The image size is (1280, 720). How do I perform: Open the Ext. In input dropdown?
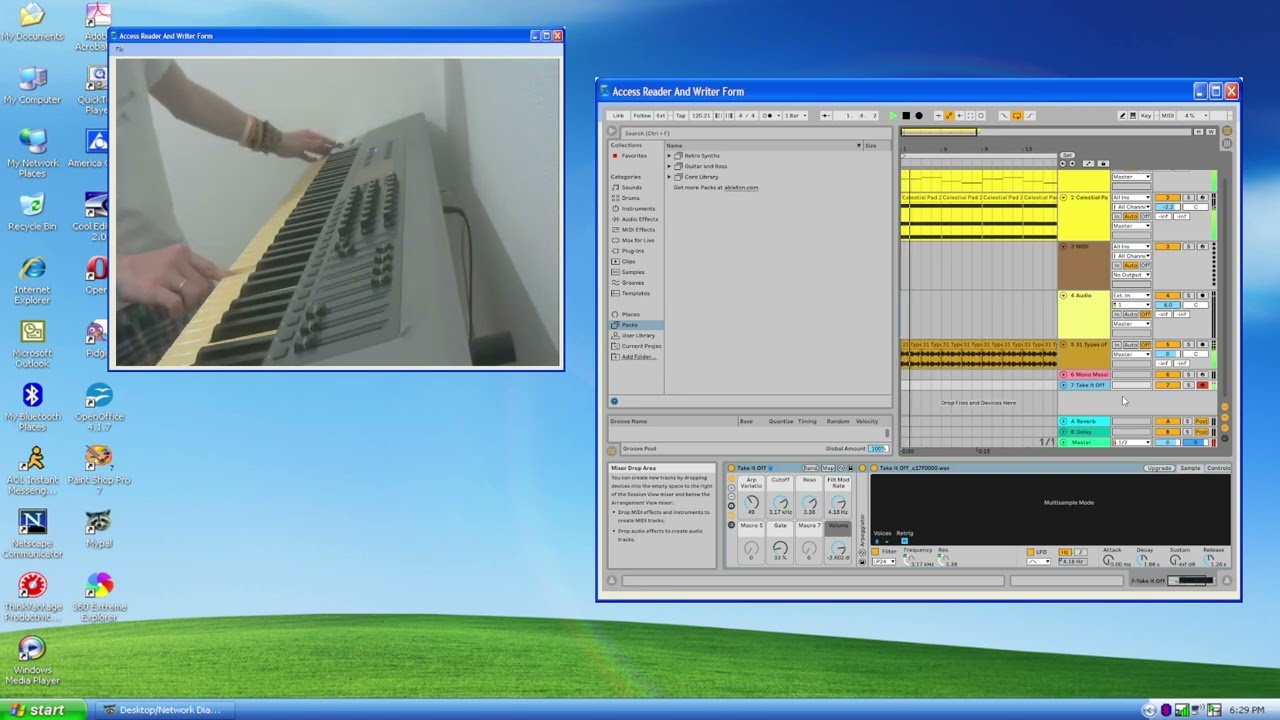click(x=1131, y=295)
